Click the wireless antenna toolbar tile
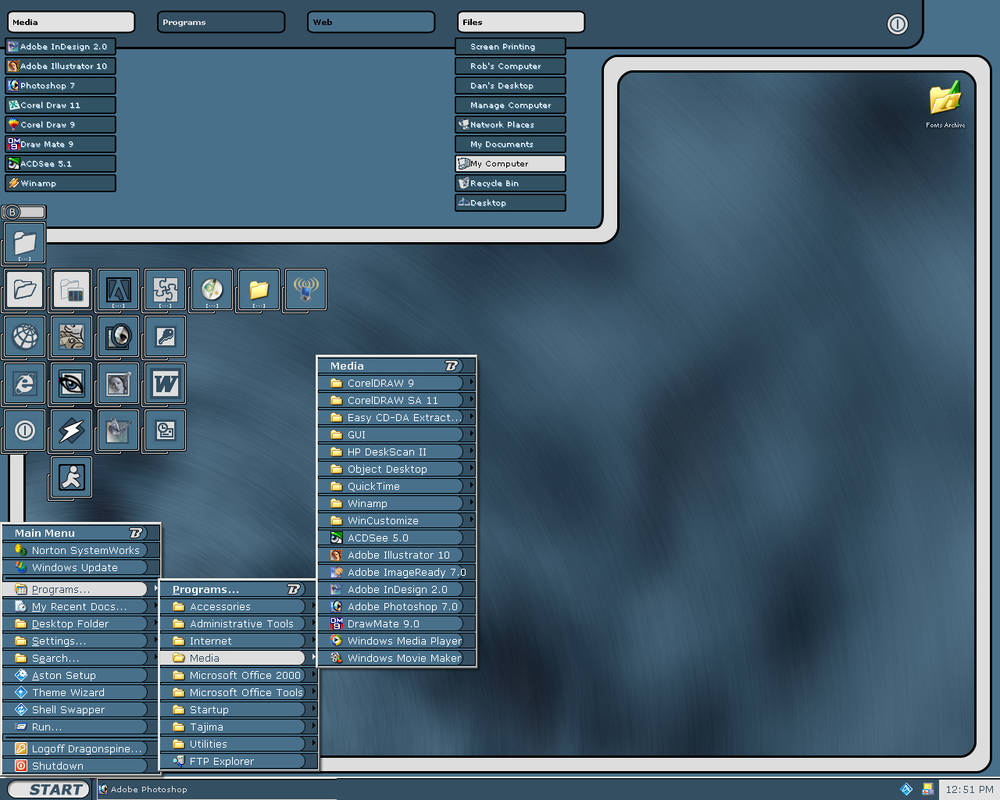Viewport: 1000px width, 800px height. [305, 290]
